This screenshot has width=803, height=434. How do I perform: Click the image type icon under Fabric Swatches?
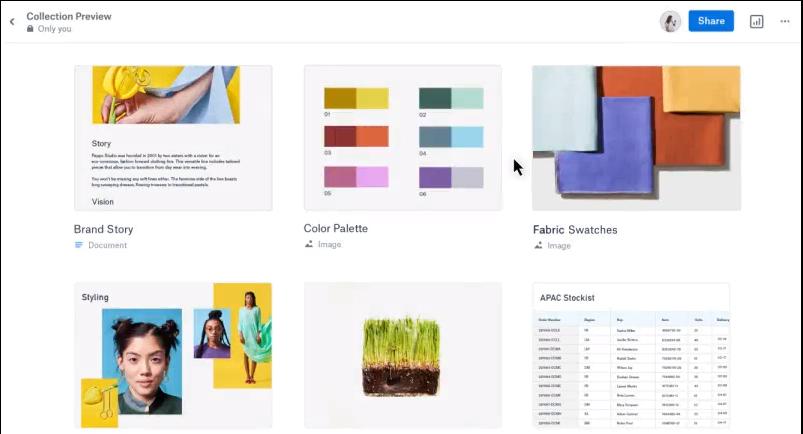538,245
